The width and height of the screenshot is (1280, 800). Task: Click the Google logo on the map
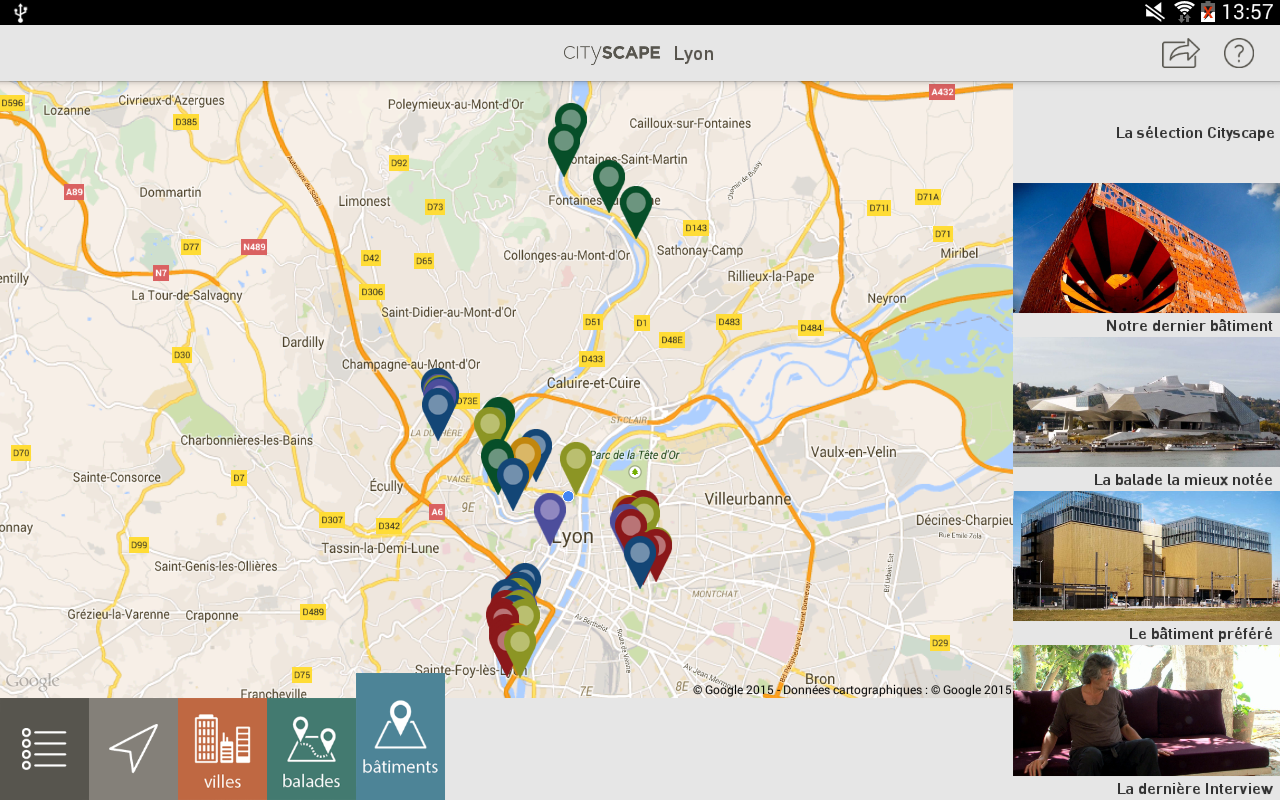click(32, 682)
